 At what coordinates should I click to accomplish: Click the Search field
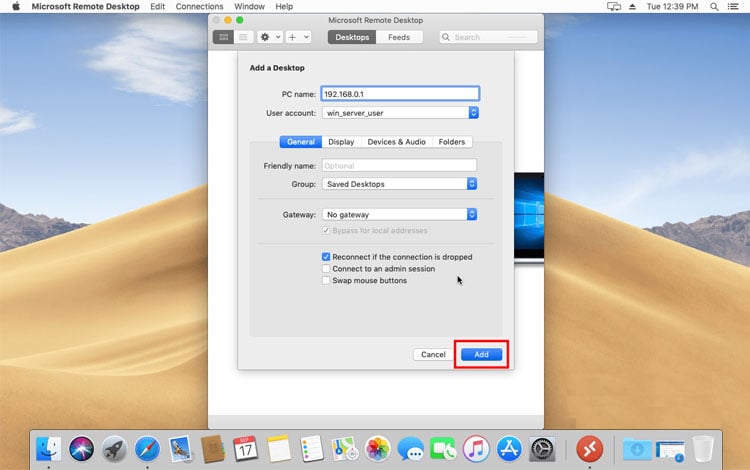pyautogui.click(x=488, y=37)
